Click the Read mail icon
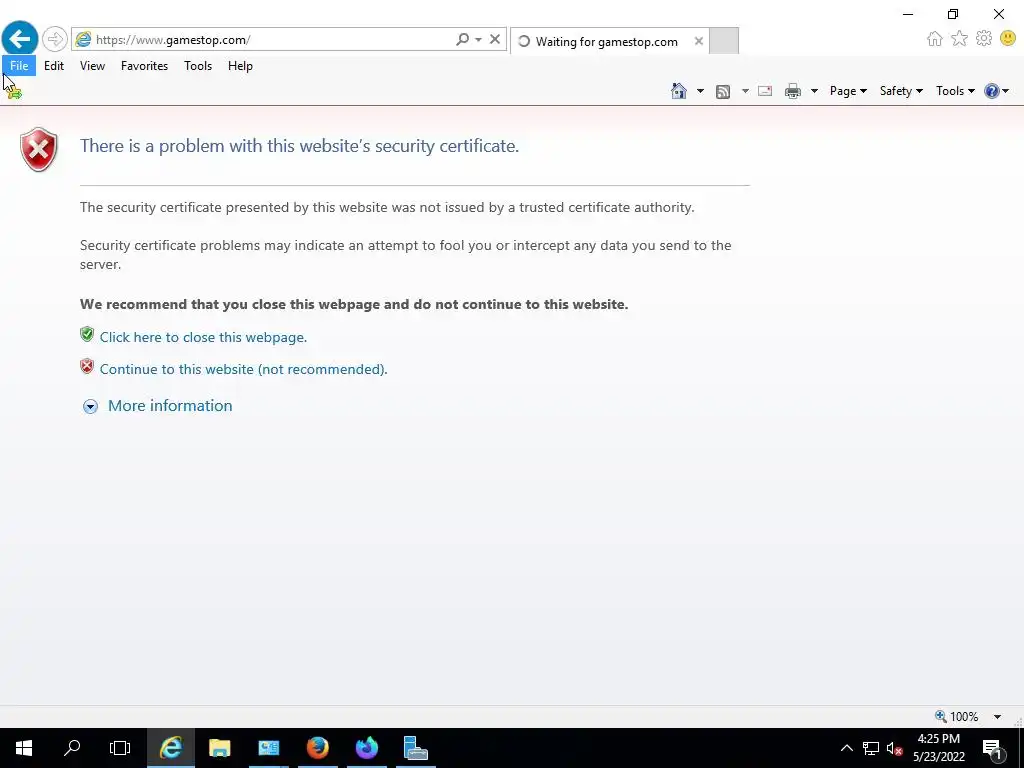The image size is (1024, 768). [x=765, y=91]
